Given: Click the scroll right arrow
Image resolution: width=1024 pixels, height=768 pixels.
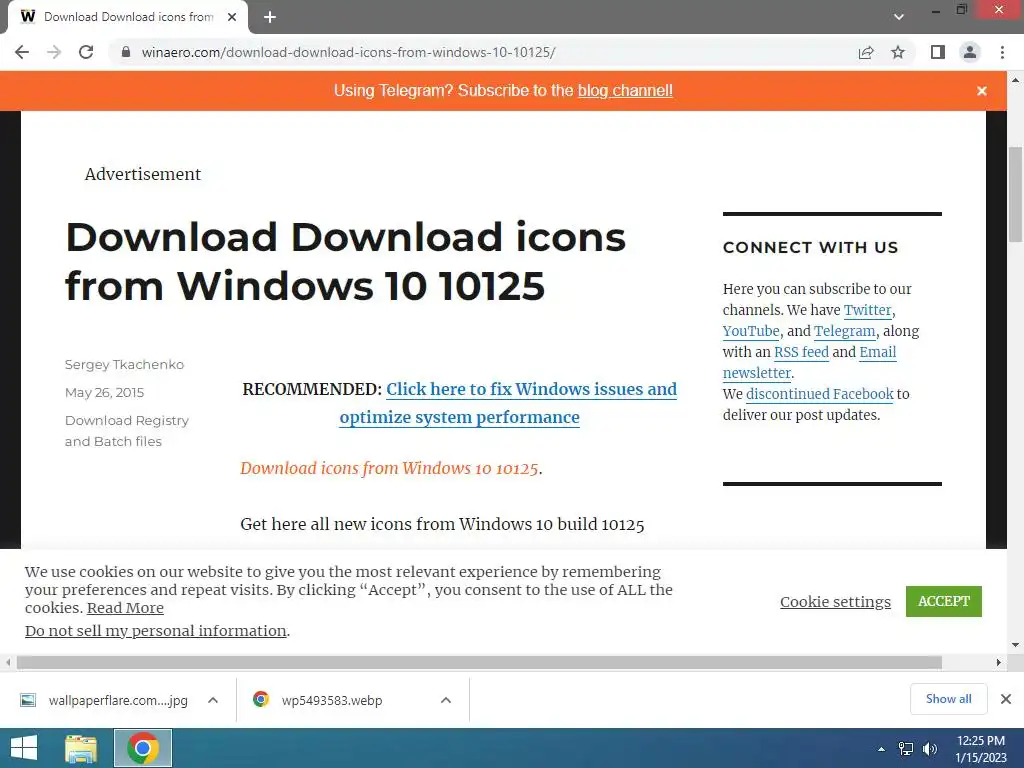Looking at the screenshot, I should tap(999, 662).
